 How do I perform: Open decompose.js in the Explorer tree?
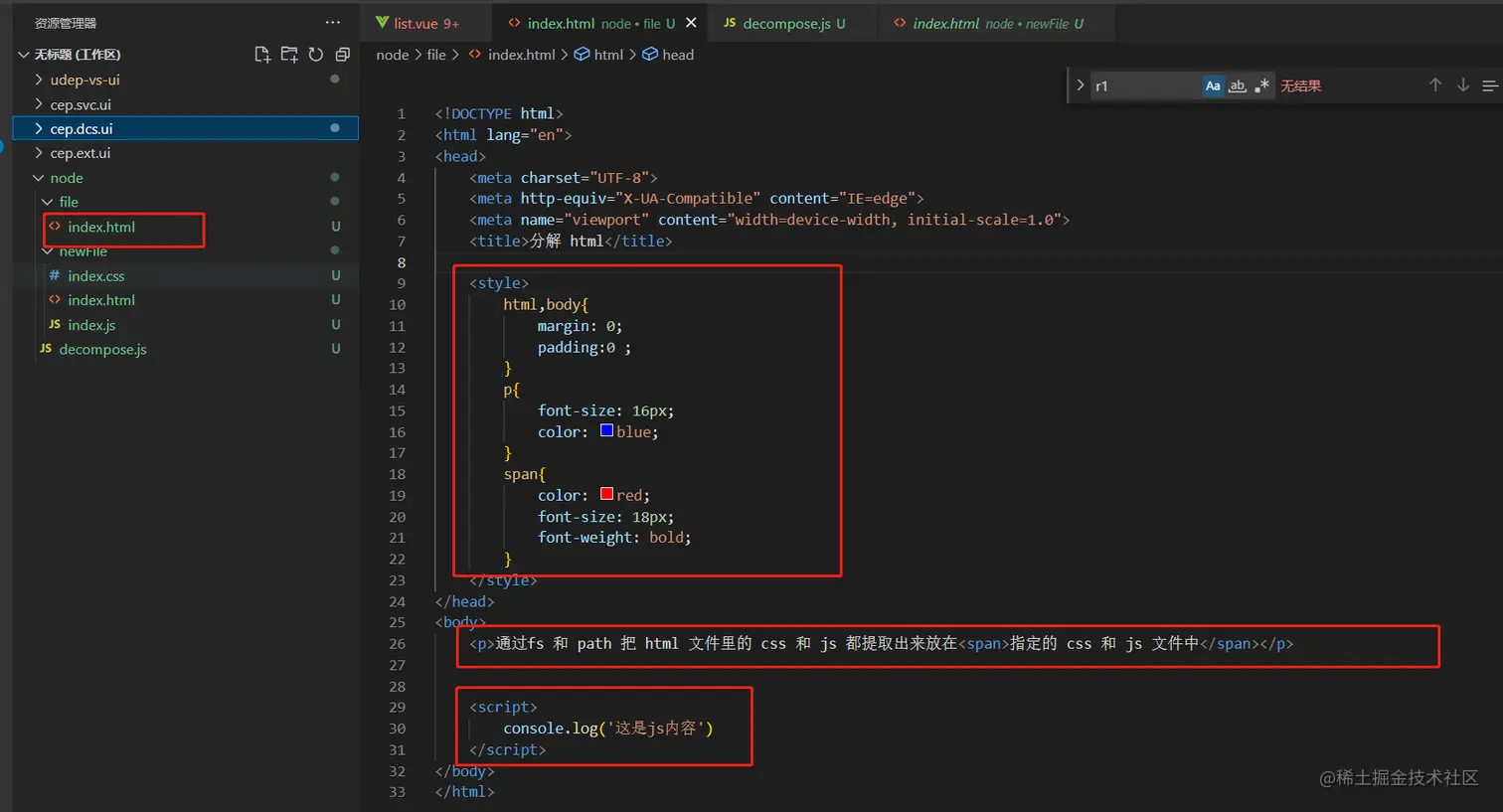(x=102, y=349)
